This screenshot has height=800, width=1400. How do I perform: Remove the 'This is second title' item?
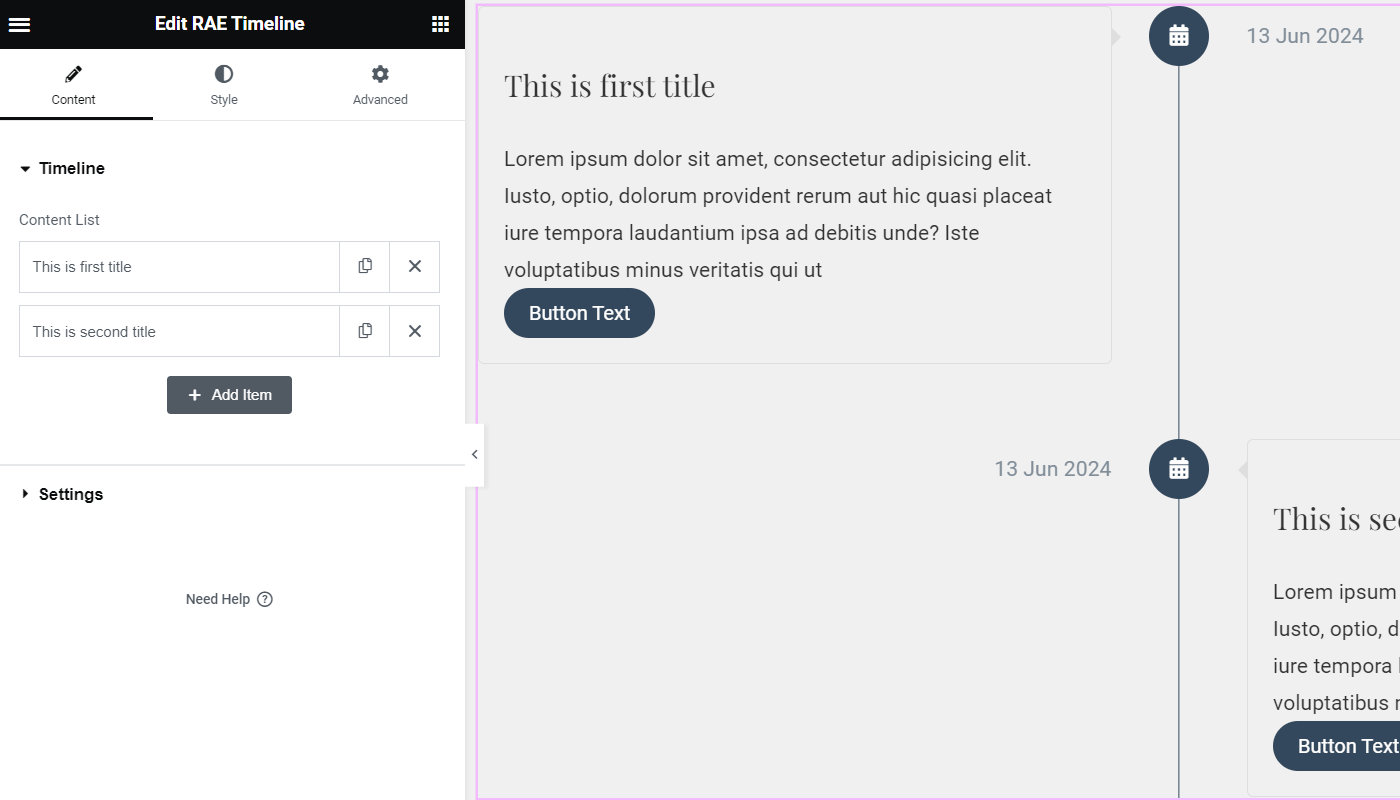coord(415,331)
